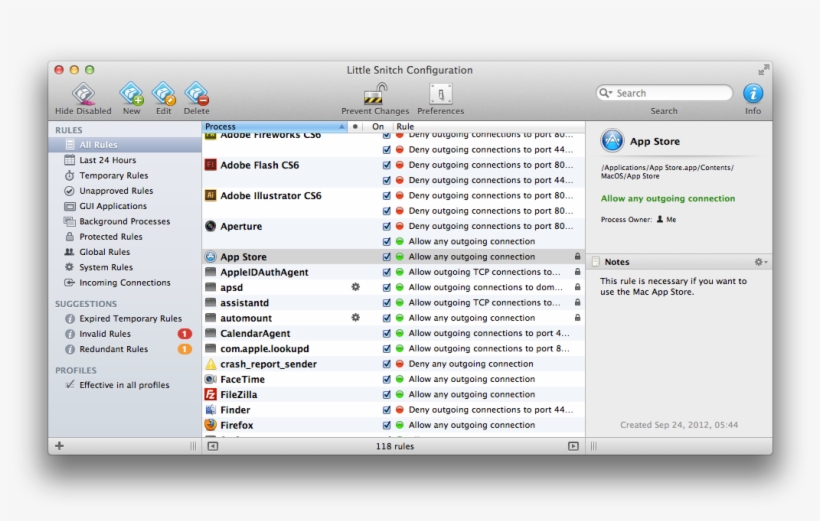The width and height of the screenshot is (820, 521).
Task: Click the Hide Disabled toolbar icon
Action: coord(84,94)
